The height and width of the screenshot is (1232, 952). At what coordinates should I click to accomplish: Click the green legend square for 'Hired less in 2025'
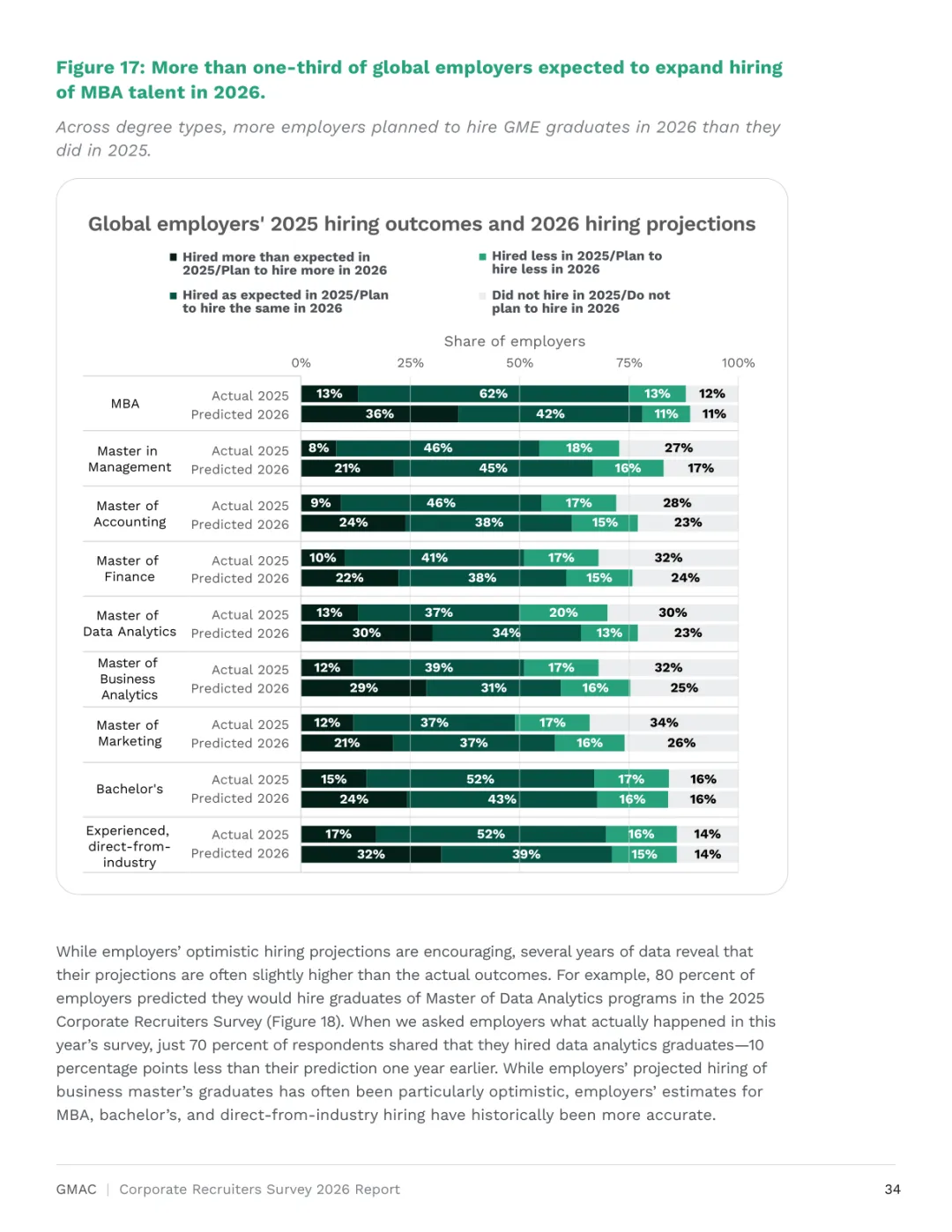482,256
